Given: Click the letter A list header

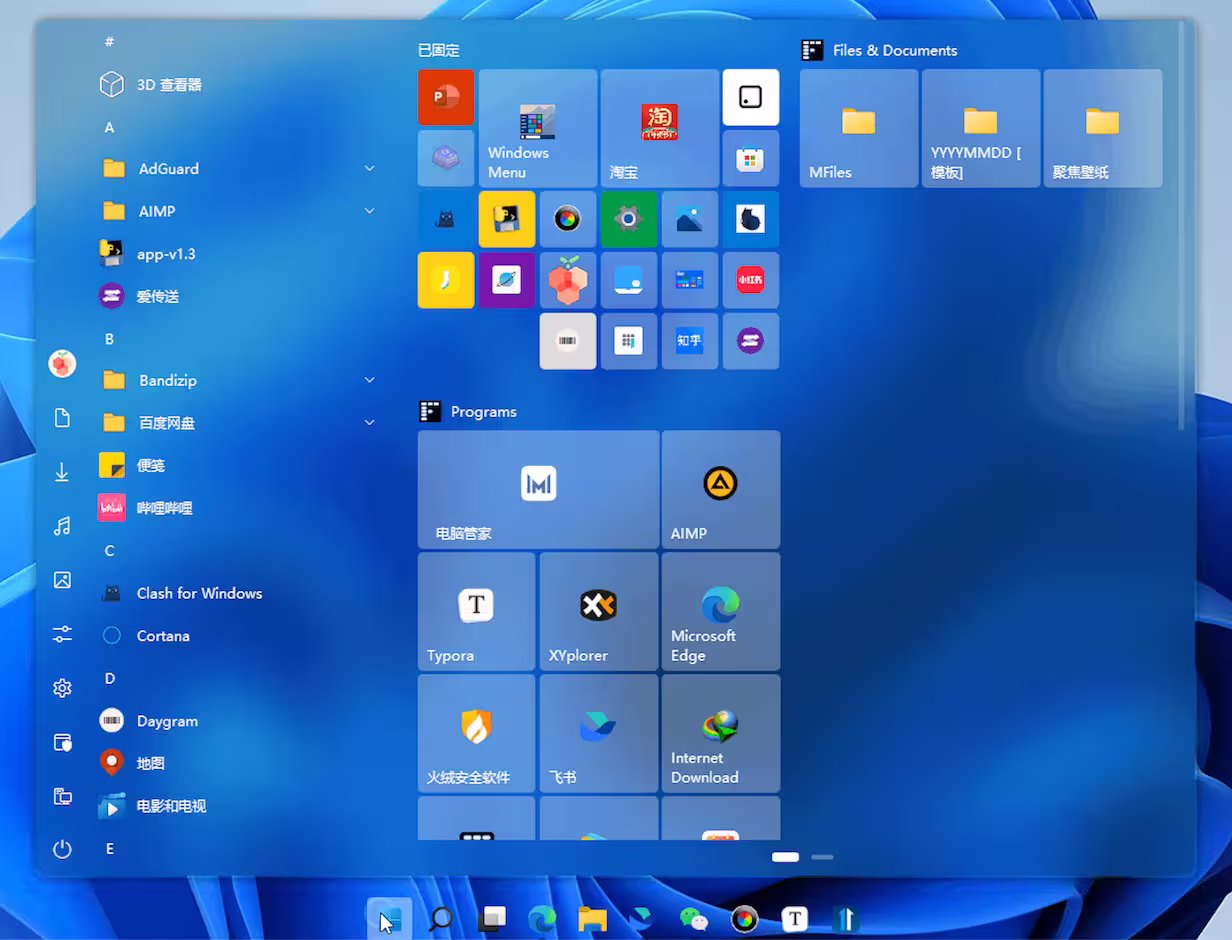Looking at the screenshot, I should (109, 127).
